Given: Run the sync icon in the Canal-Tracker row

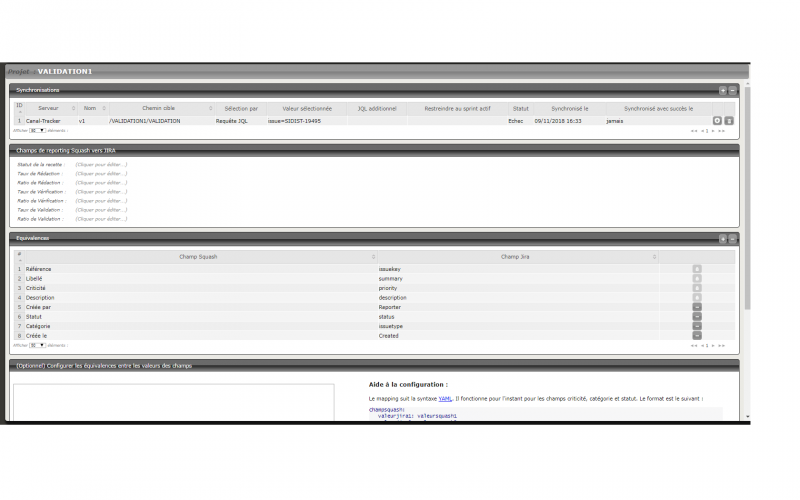Looking at the screenshot, I should coord(717,121).
